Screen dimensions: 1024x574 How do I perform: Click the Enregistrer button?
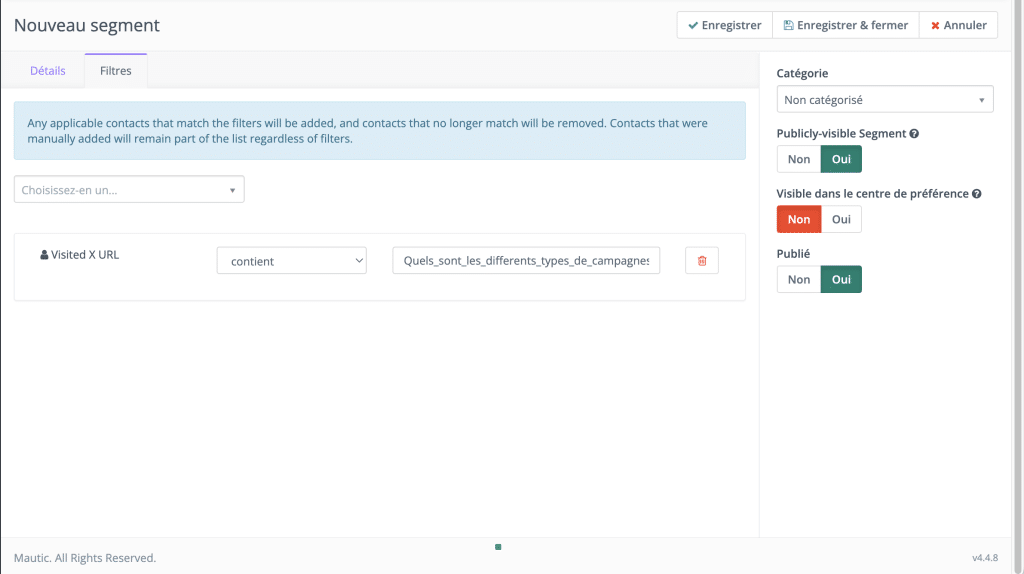click(x=724, y=25)
